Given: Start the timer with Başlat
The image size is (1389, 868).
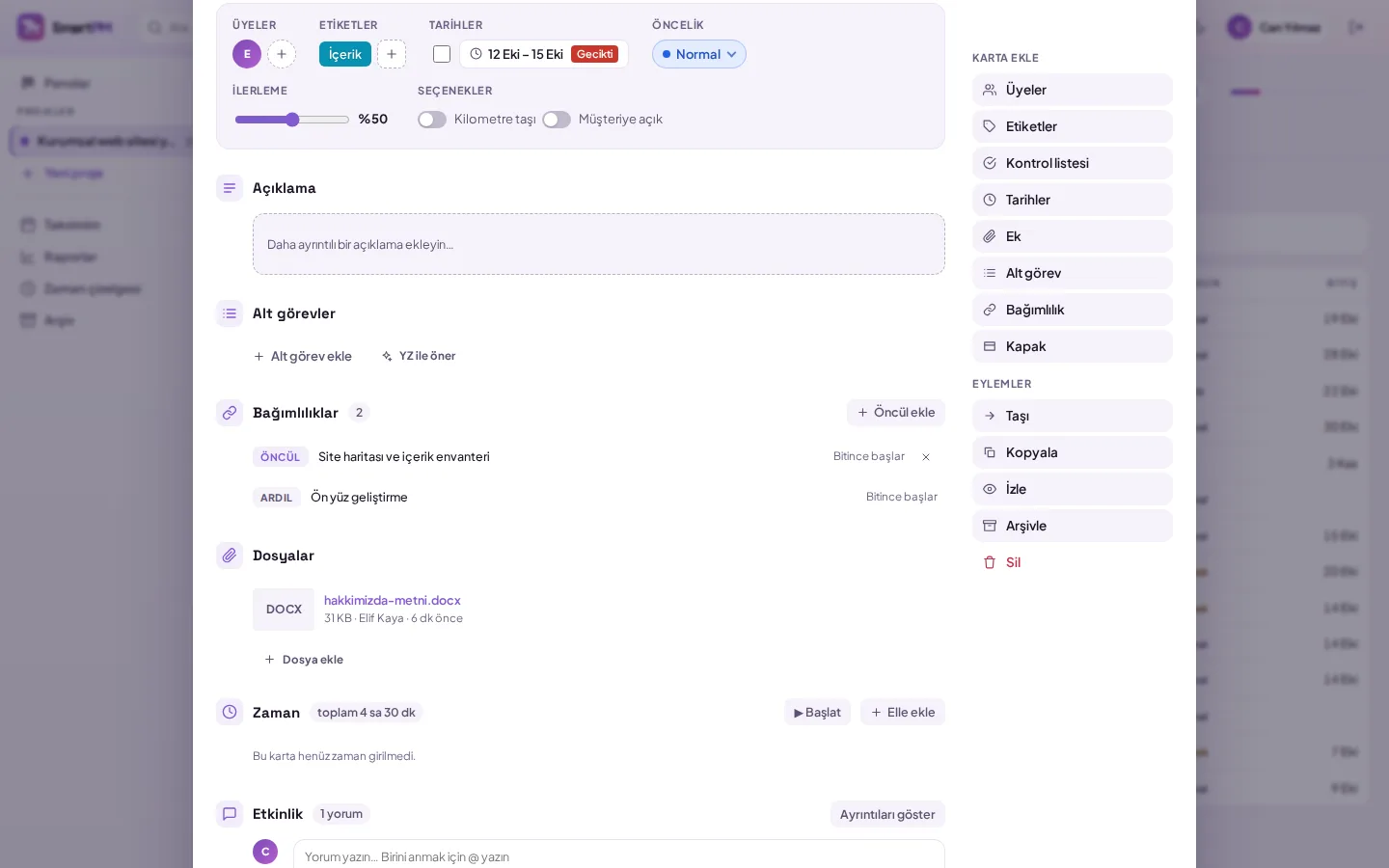Looking at the screenshot, I should click(x=817, y=712).
